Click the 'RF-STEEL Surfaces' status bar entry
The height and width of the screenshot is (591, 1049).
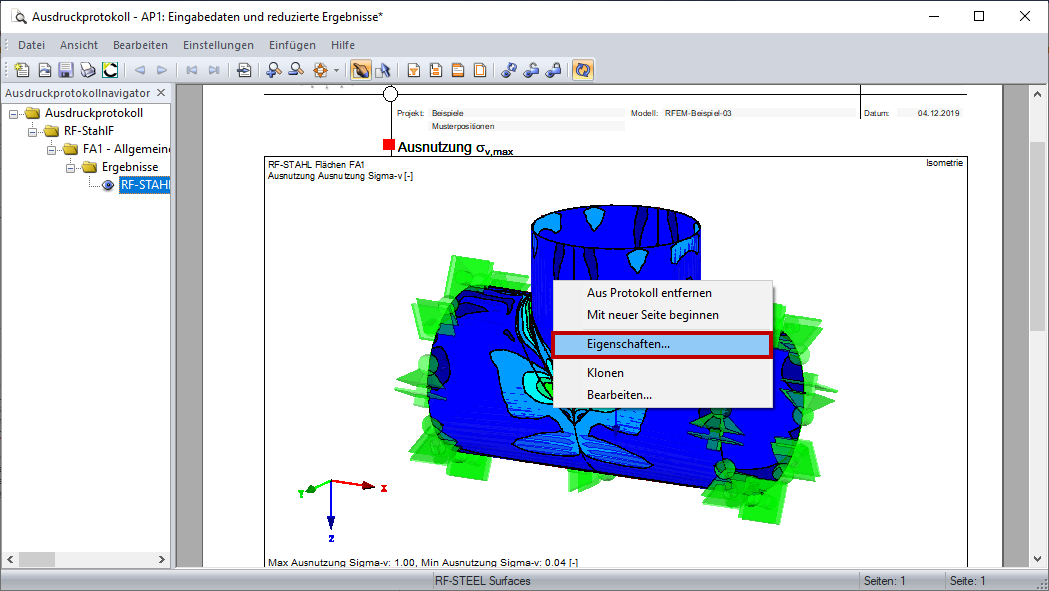click(482, 581)
